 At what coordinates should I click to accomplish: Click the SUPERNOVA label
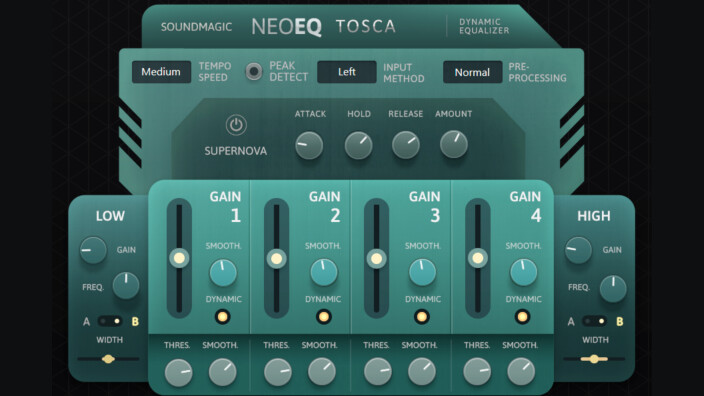236,151
